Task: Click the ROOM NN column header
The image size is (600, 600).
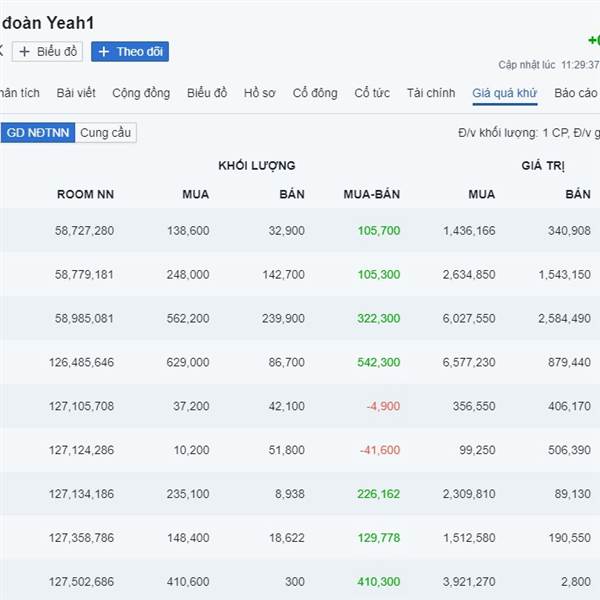Action: [85, 194]
